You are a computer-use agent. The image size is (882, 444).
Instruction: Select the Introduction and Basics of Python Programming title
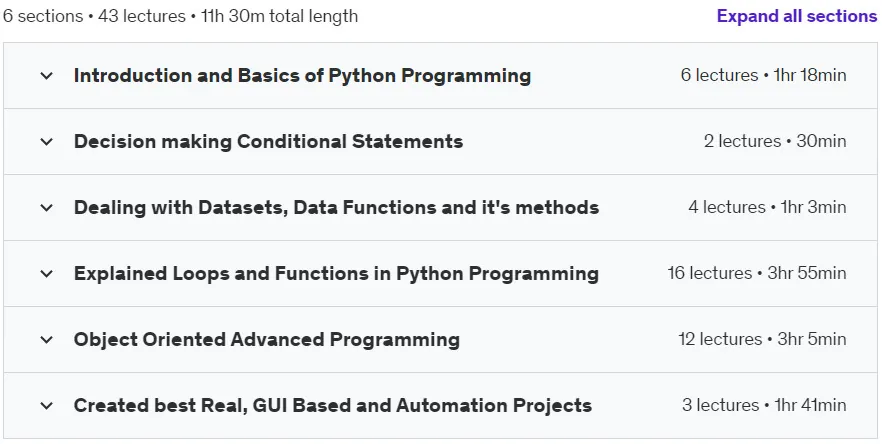pyautogui.click(x=302, y=75)
